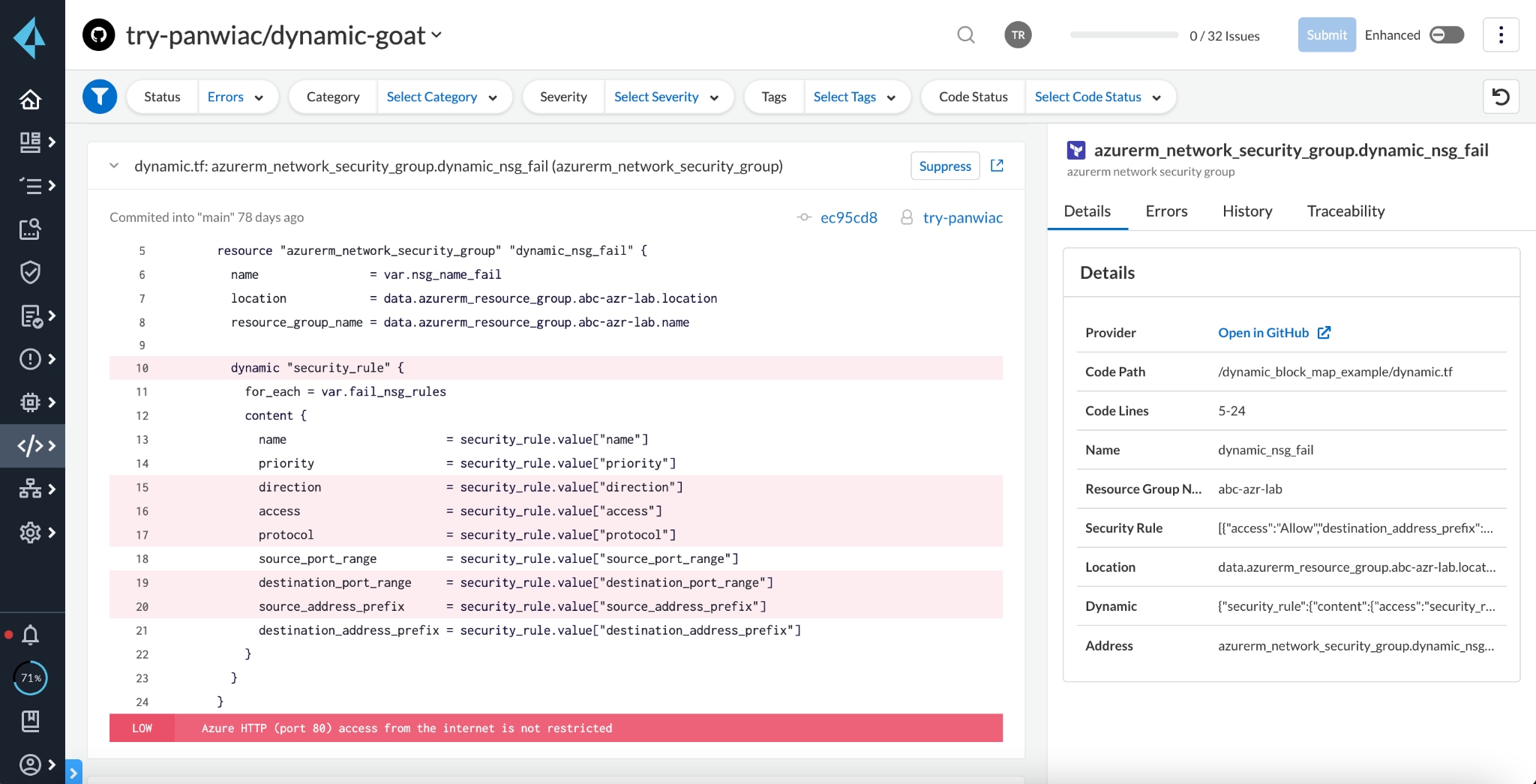Open the shield Policies sidebar icon
Viewport: 1536px width, 784px height.
(x=30, y=272)
